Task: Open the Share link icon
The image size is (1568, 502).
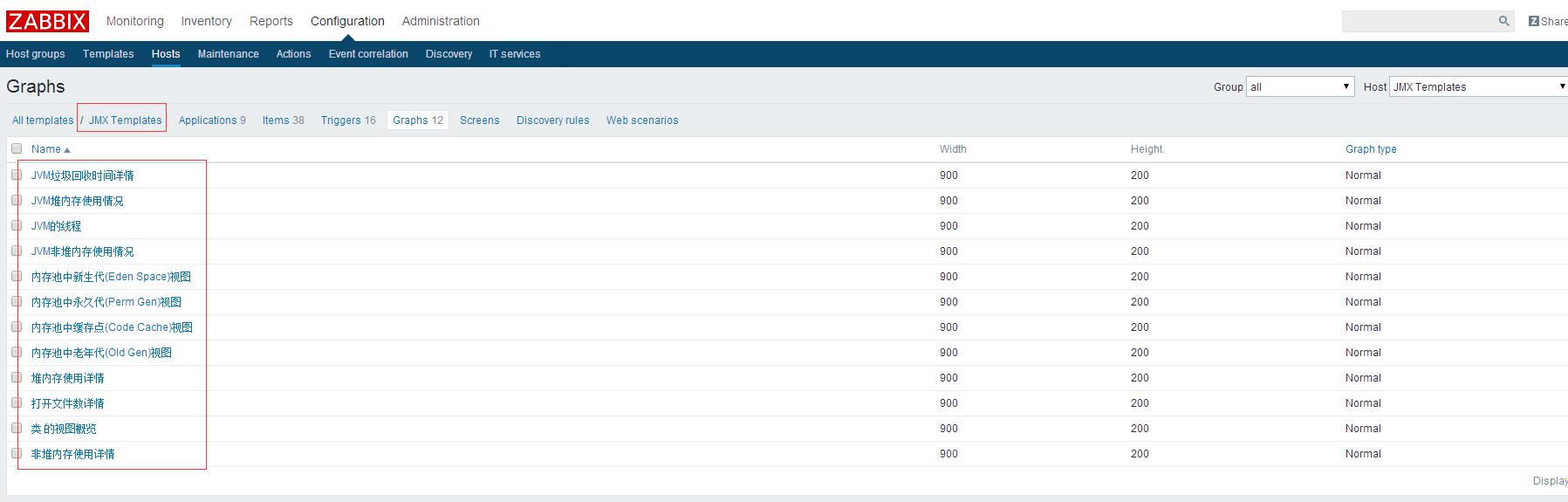Action: [1534, 21]
